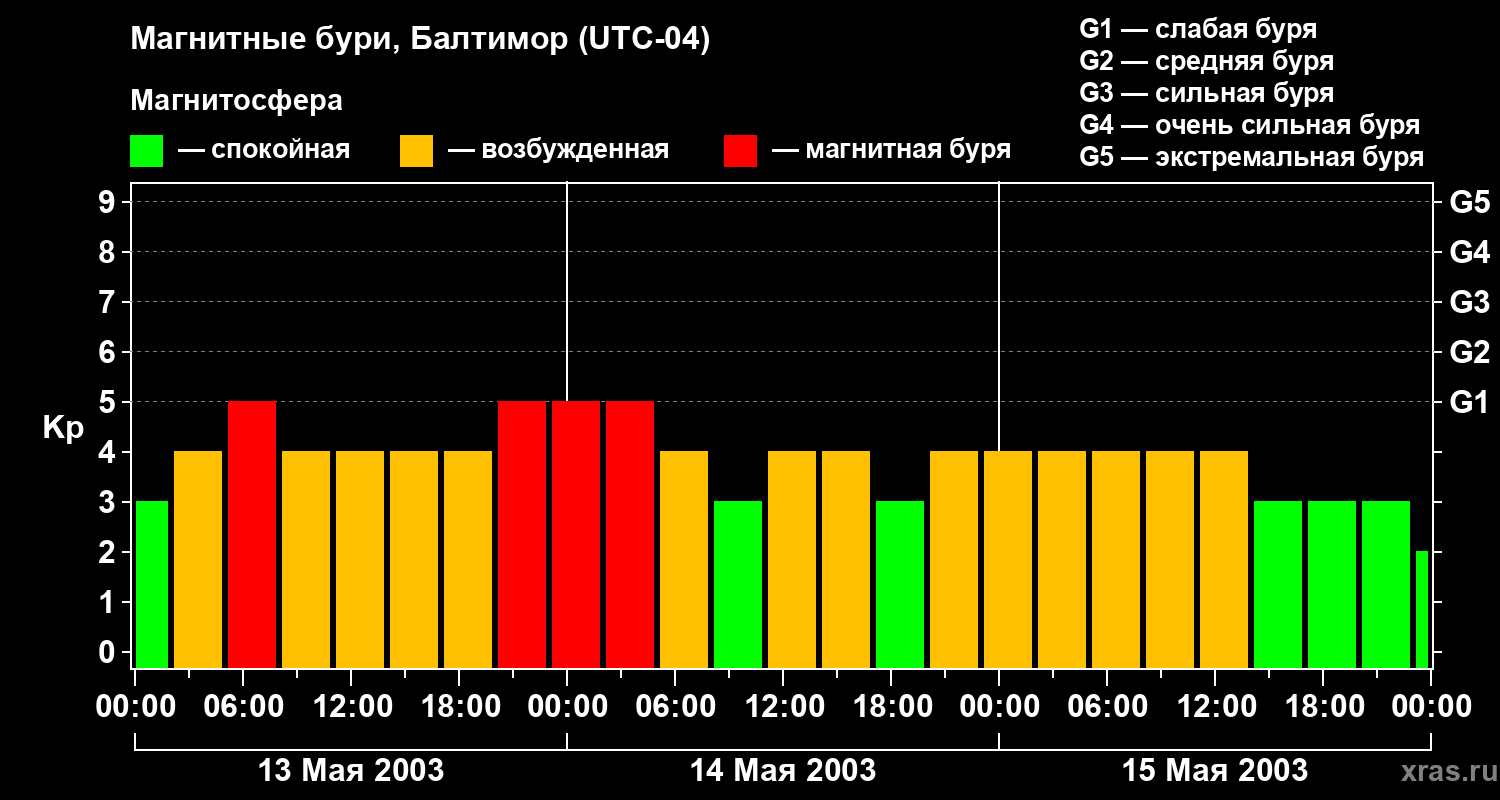Click the 'G1' label on right axis
The height and width of the screenshot is (800, 1500).
pos(1469,403)
